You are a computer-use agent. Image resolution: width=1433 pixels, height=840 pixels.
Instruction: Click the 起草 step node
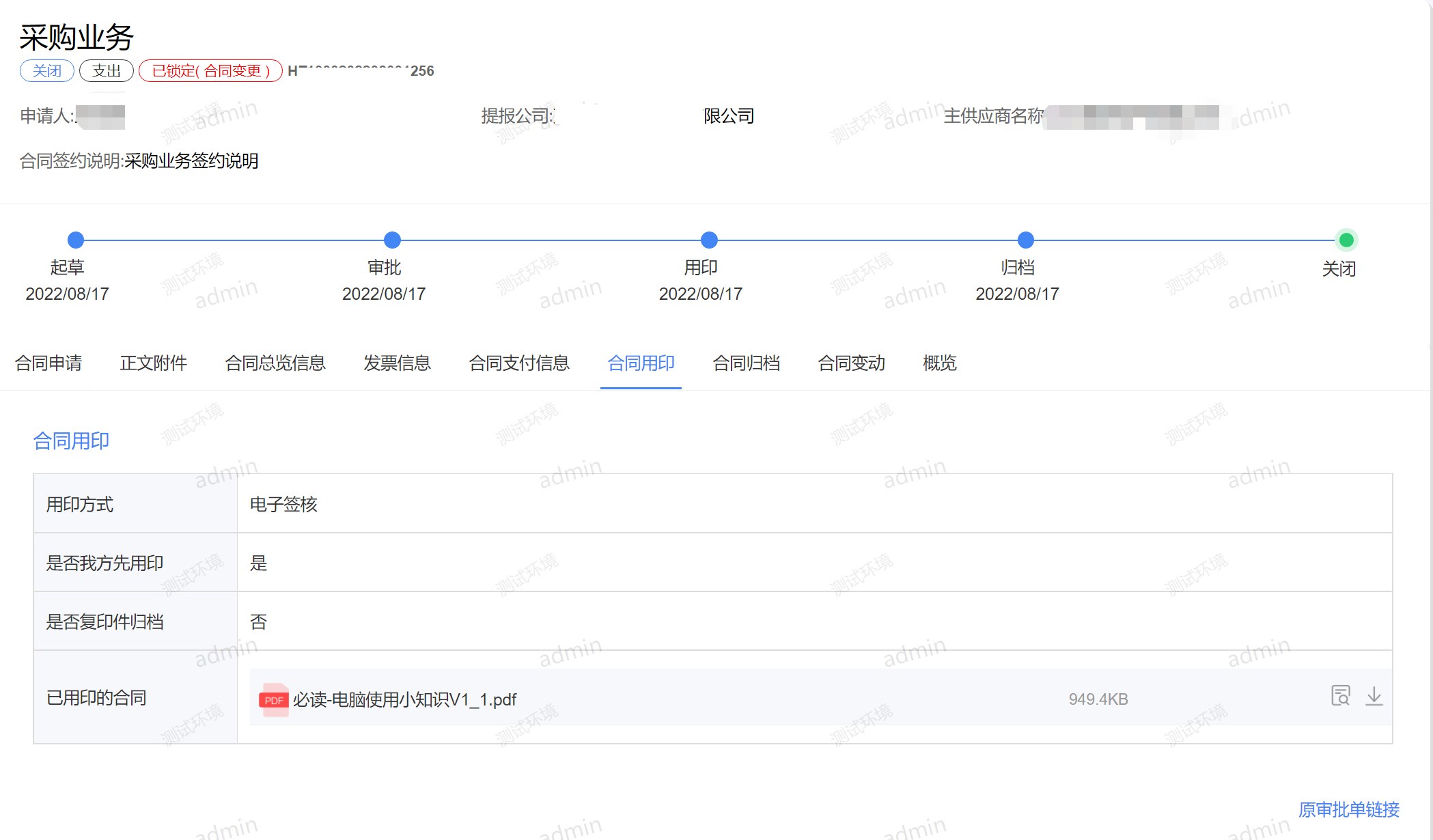[76, 240]
